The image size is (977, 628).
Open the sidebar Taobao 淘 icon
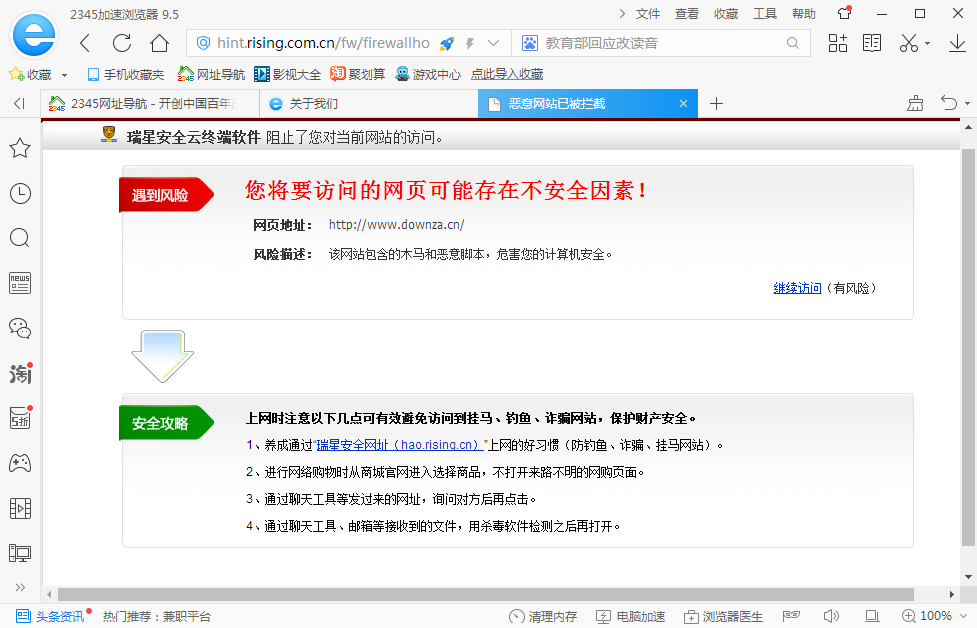coord(21,373)
